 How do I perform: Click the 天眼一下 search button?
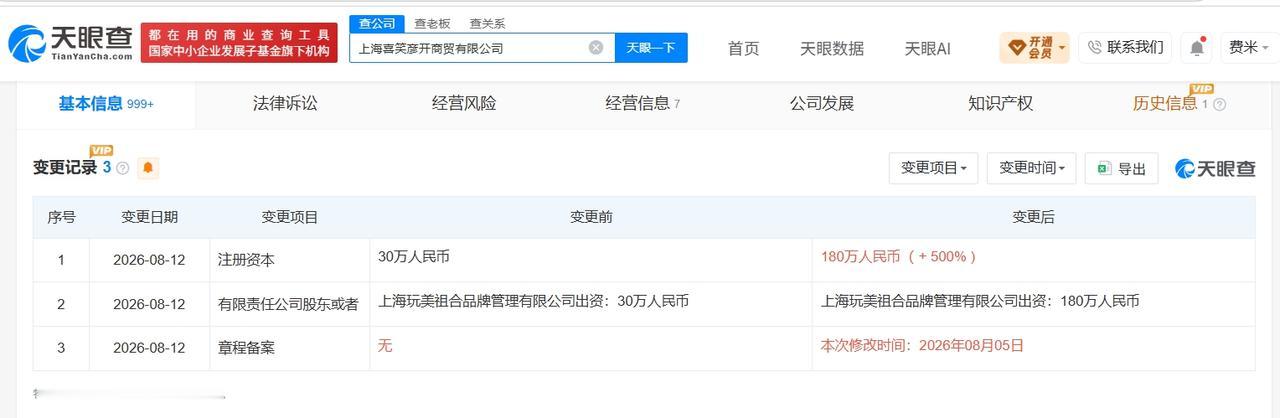click(x=651, y=47)
